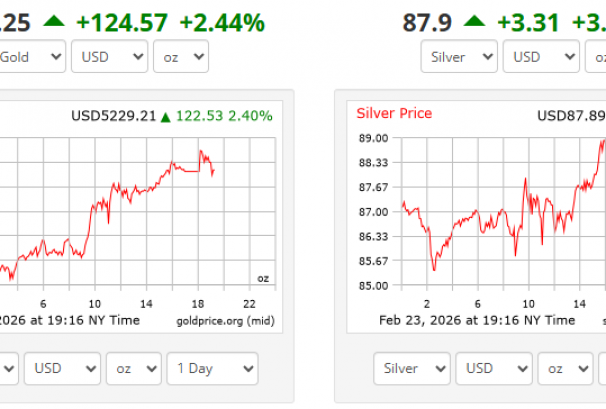Expand the USD dropdown below the gold chart
Image resolution: width=606 pixels, height=409 pixels.
[x=63, y=368]
